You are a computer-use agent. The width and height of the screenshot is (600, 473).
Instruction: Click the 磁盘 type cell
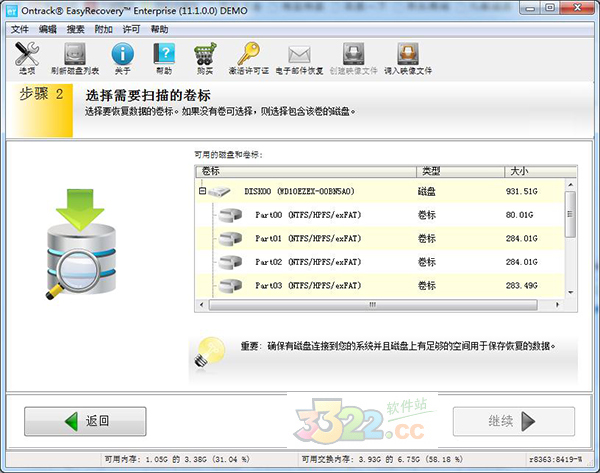[x=427, y=191]
